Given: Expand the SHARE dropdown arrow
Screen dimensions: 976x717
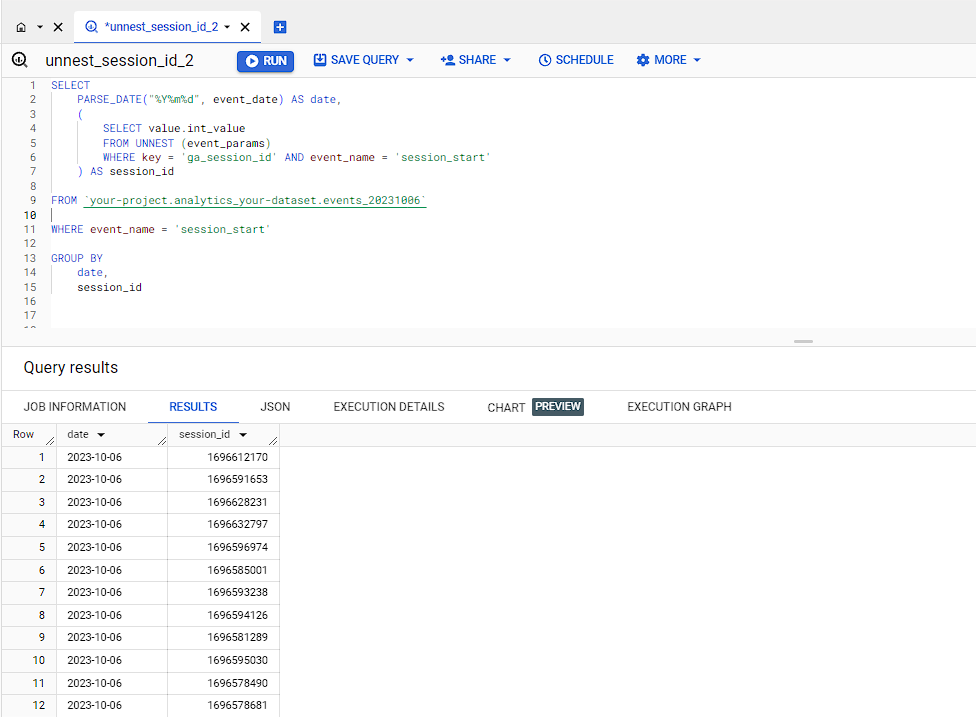Looking at the screenshot, I should tap(507, 60).
